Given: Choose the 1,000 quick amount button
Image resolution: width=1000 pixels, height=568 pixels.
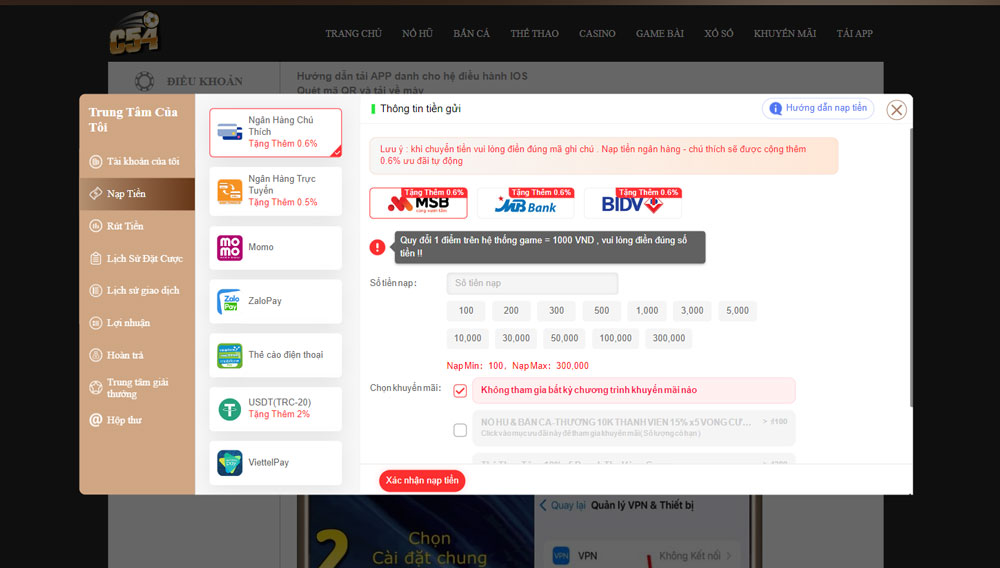Looking at the screenshot, I should pyautogui.click(x=647, y=310).
